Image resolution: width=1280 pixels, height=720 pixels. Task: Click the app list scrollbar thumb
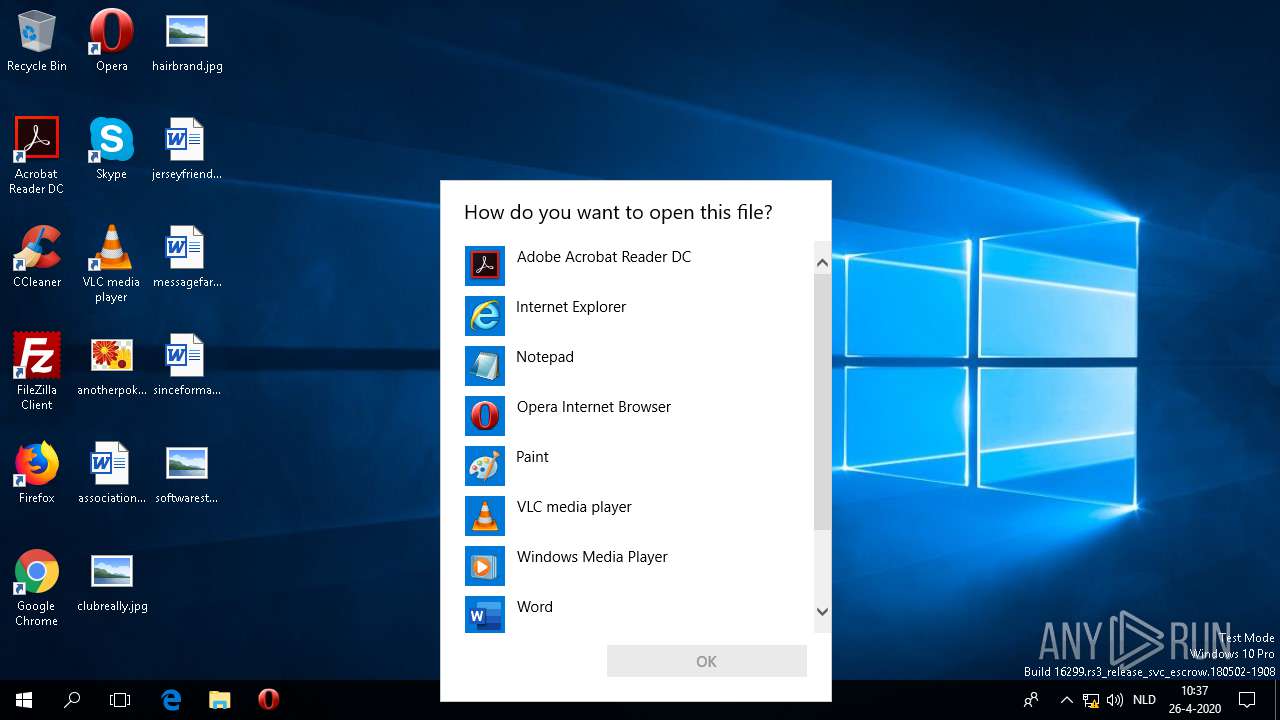[823, 402]
